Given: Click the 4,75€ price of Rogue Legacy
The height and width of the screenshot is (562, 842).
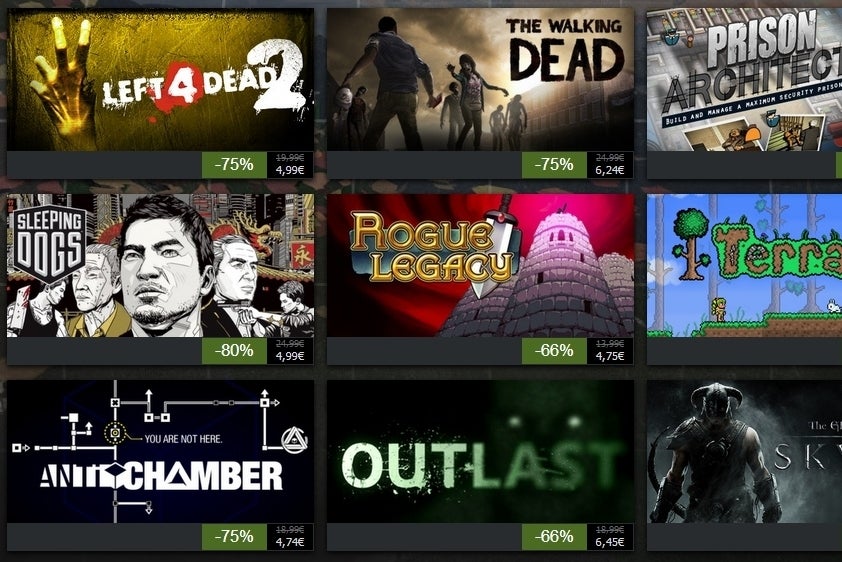Looking at the screenshot, I should (609, 356).
